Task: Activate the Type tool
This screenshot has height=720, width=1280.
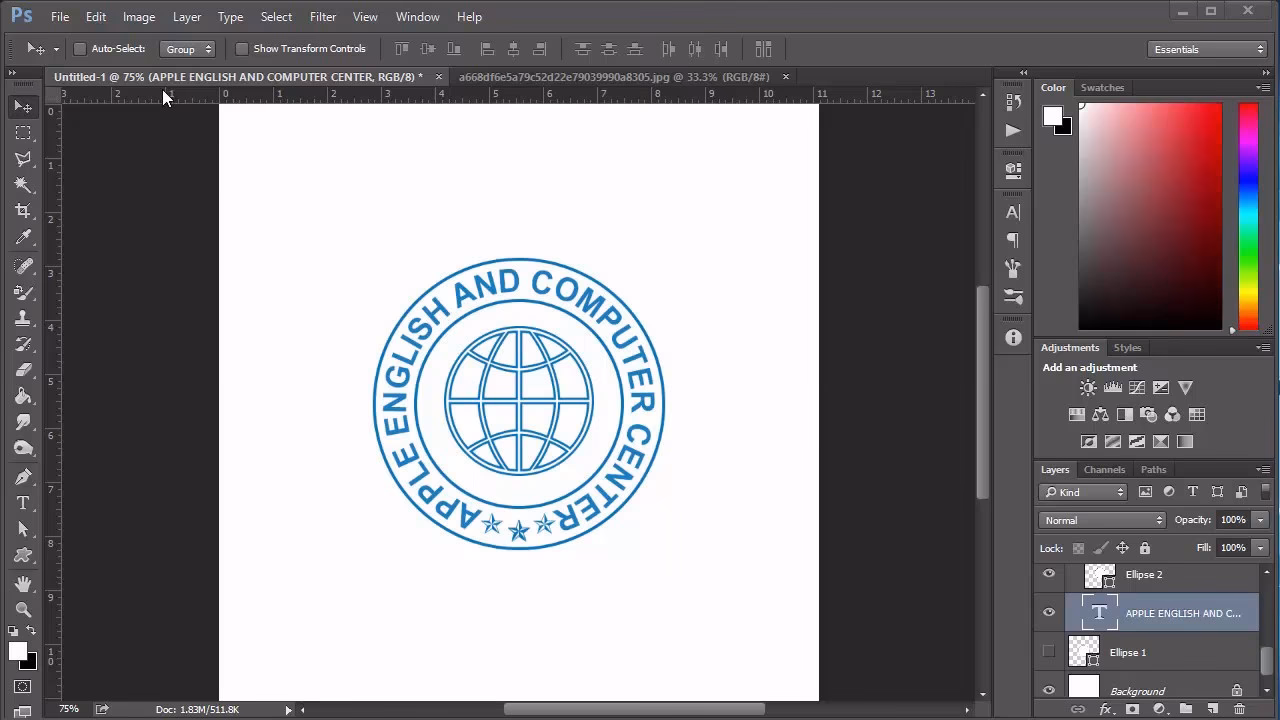Action: coord(23,503)
